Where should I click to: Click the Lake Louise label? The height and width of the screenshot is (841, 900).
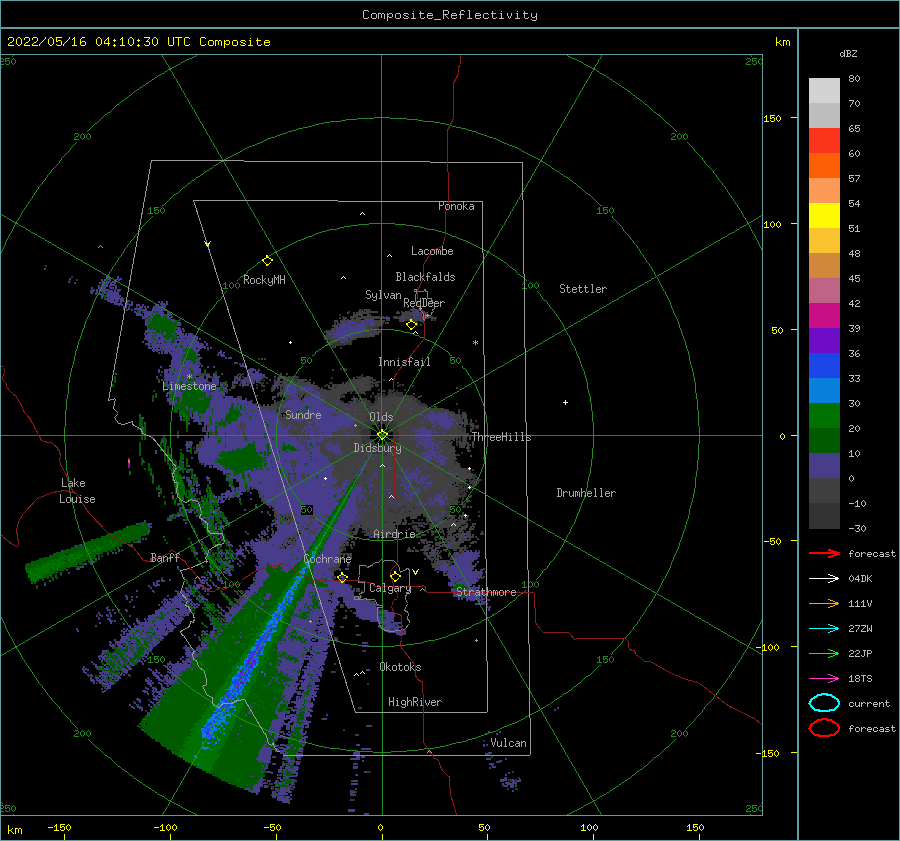[77, 491]
